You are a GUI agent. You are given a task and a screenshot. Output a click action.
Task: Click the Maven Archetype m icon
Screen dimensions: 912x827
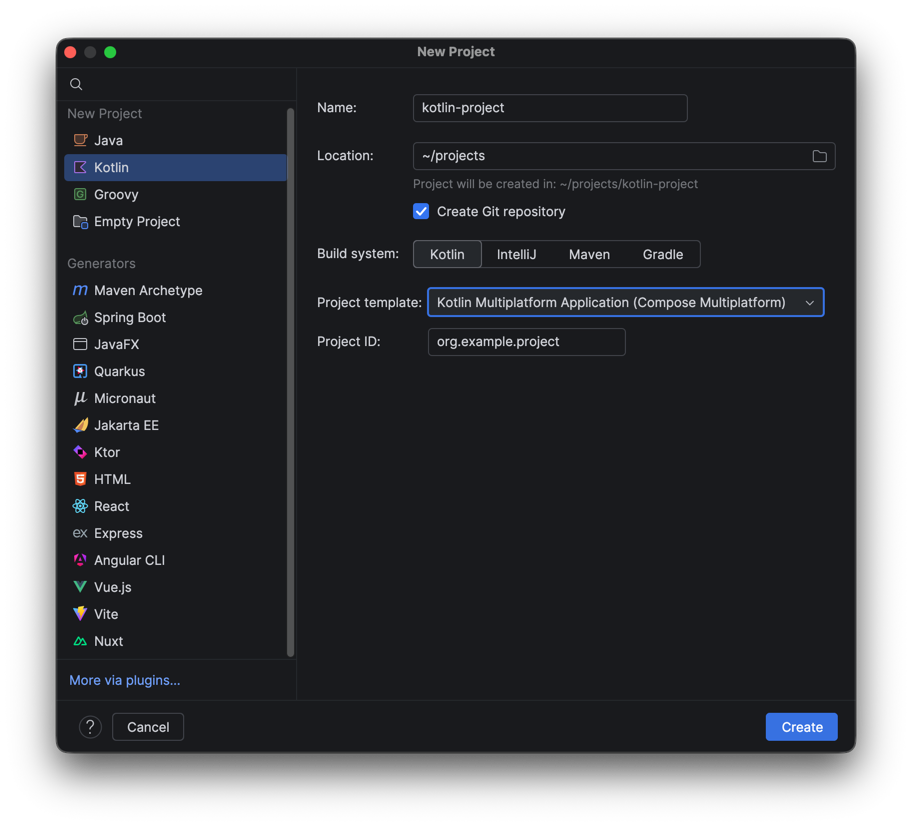coord(80,290)
